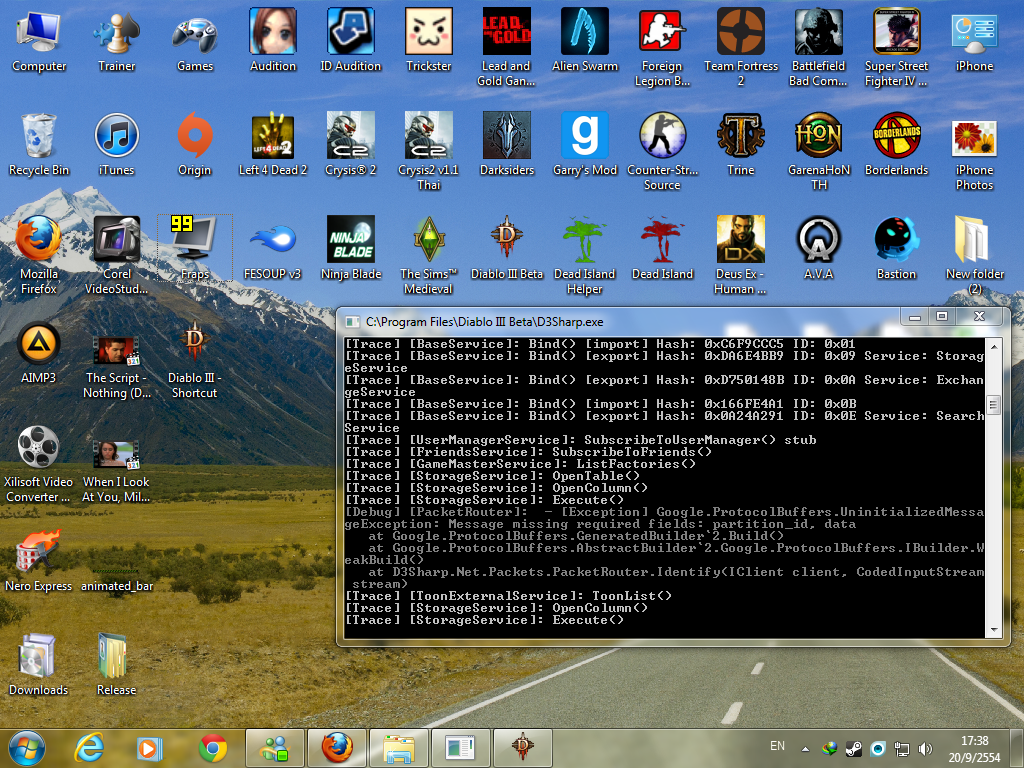Switch to Firefox taskbar button
The image size is (1024, 768).
click(x=337, y=748)
